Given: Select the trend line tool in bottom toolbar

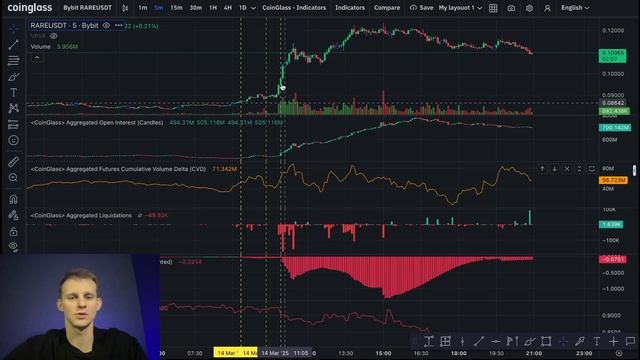Looking at the screenshot, I should (x=479, y=341).
